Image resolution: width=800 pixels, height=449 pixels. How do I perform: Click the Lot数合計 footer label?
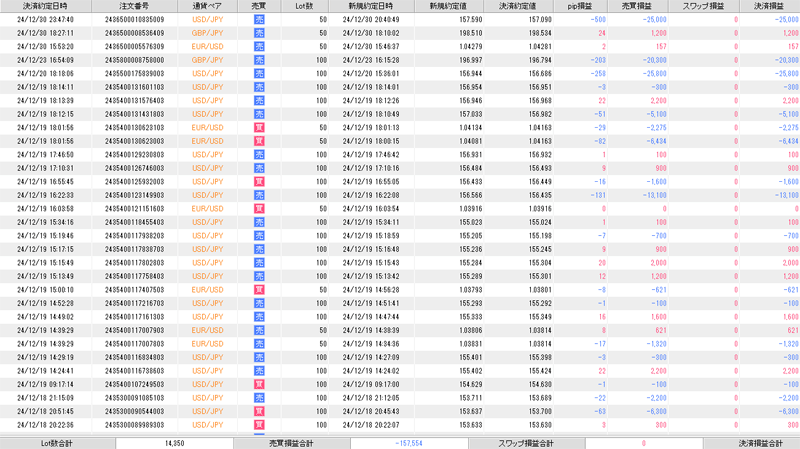(57, 443)
